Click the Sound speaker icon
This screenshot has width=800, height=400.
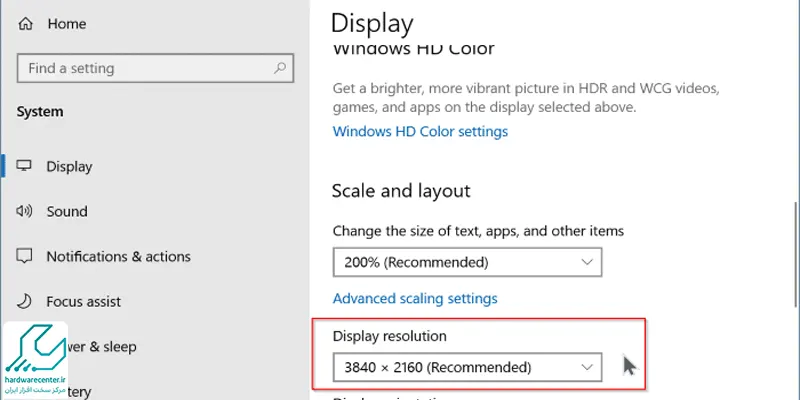[x=24, y=211]
